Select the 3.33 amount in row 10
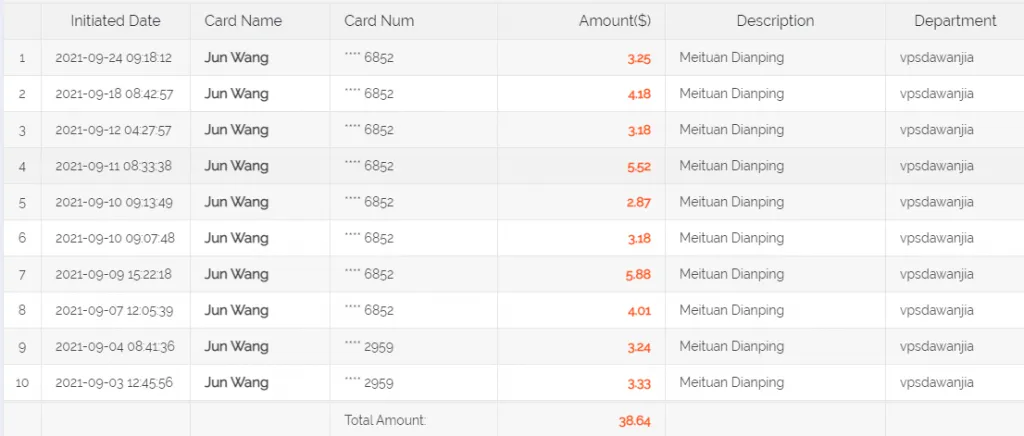This screenshot has height=436, width=1024. pos(639,382)
